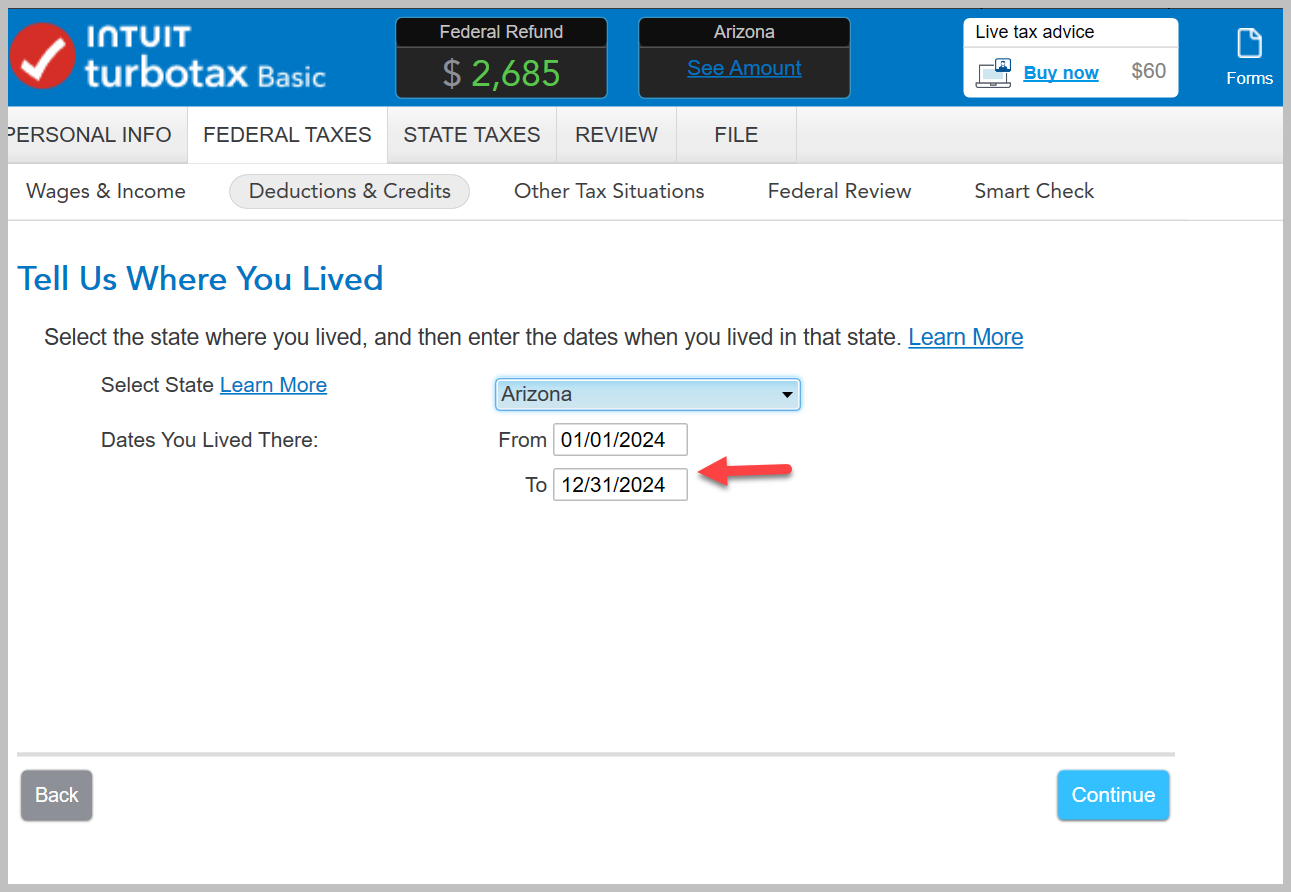Click the Buy now link
The width and height of the screenshot is (1291, 892).
[x=1061, y=73]
